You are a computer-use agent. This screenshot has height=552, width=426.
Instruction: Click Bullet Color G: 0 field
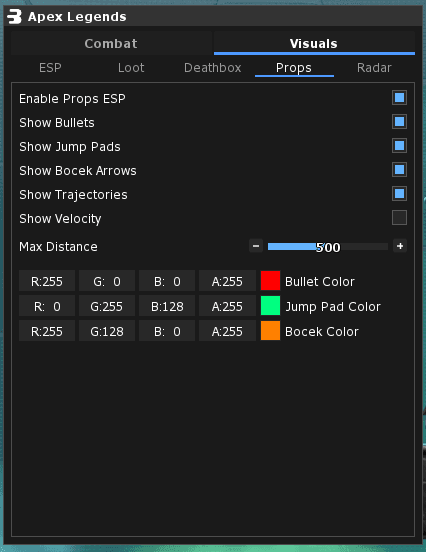[107, 281]
